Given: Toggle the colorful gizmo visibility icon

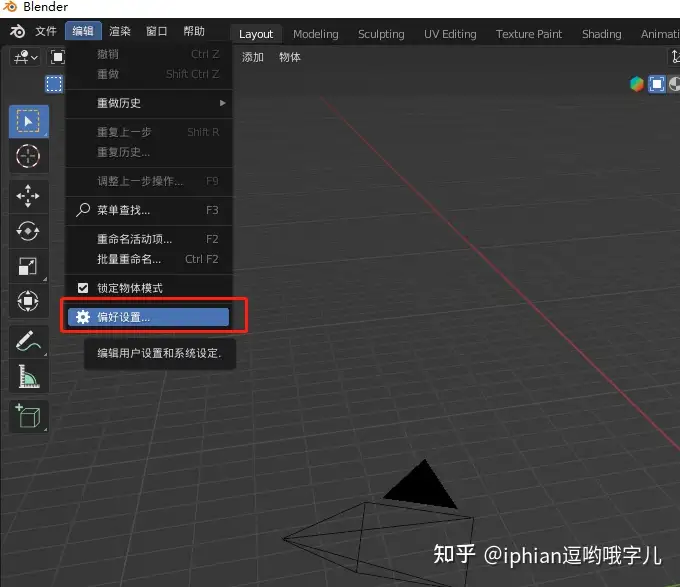Looking at the screenshot, I should 637,84.
